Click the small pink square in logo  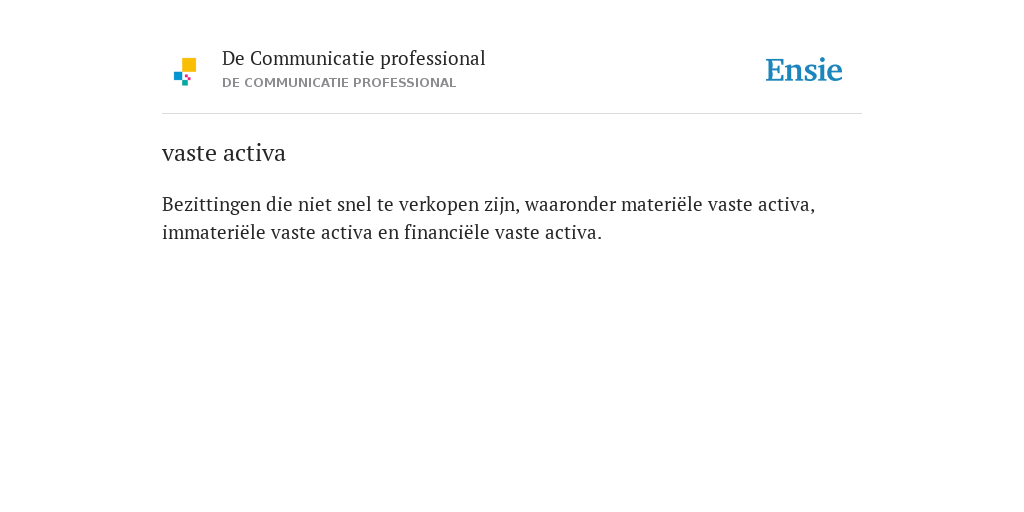188,77
